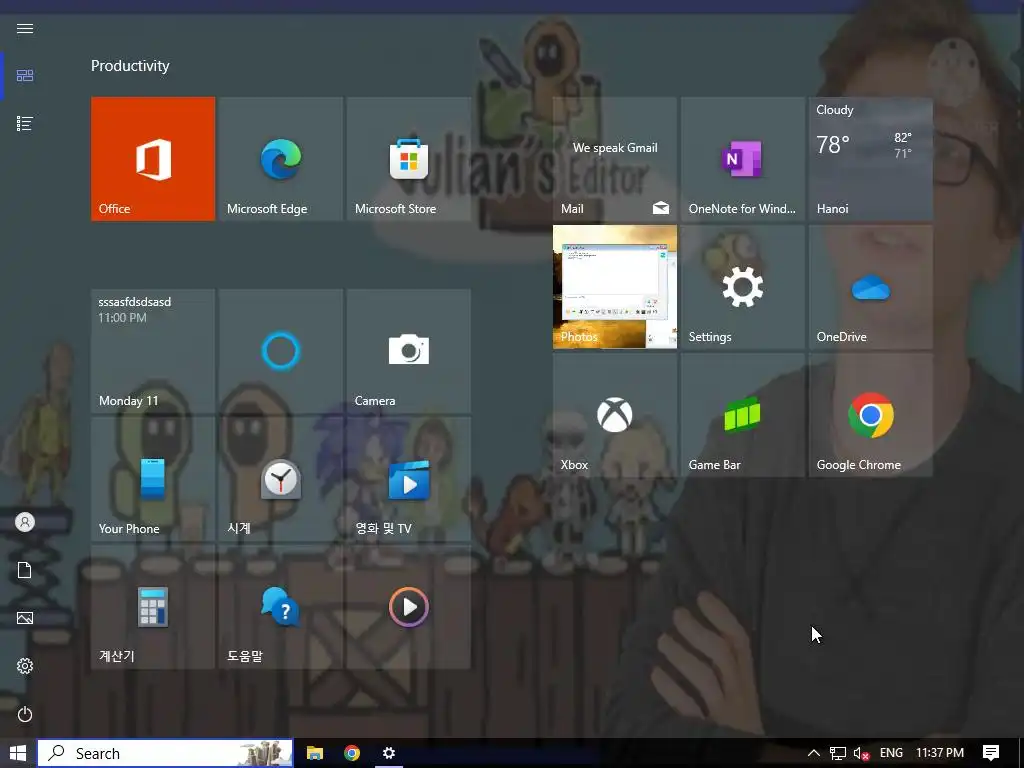Open the Cortana circle tile

[x=281, y=351]
